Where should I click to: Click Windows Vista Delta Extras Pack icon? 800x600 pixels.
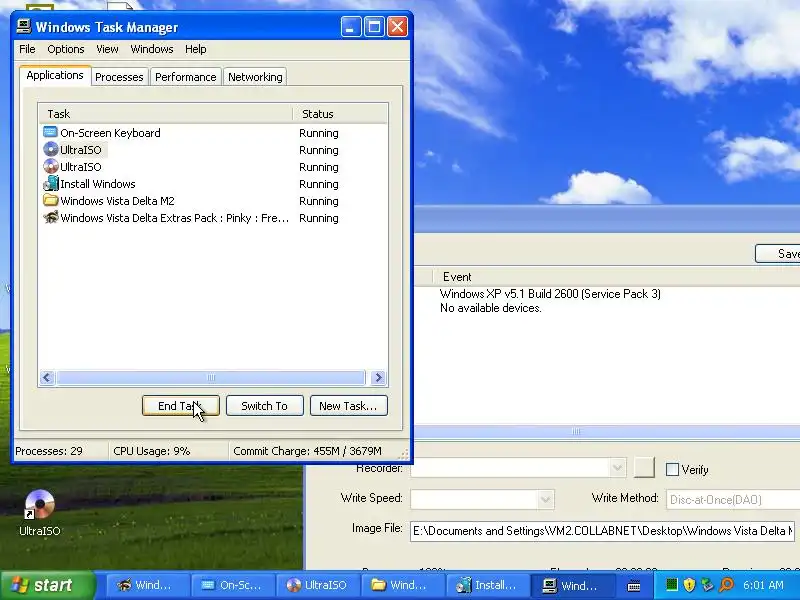[51, 217]
